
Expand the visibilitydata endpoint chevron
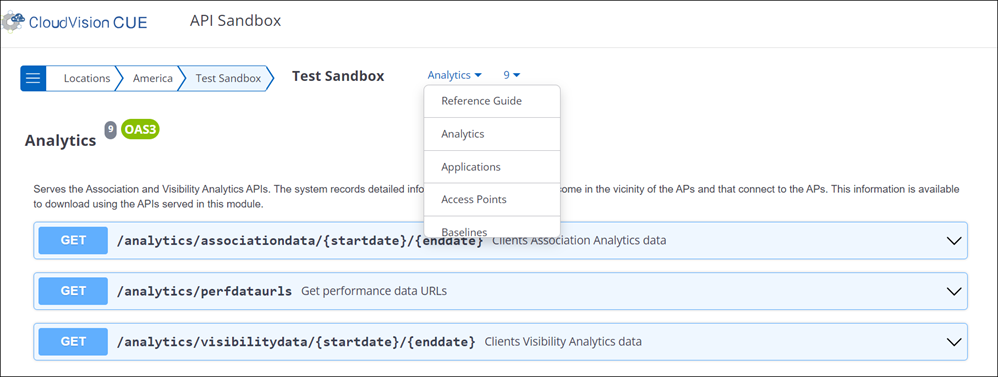pyautogui.click(x=953, y=342)
